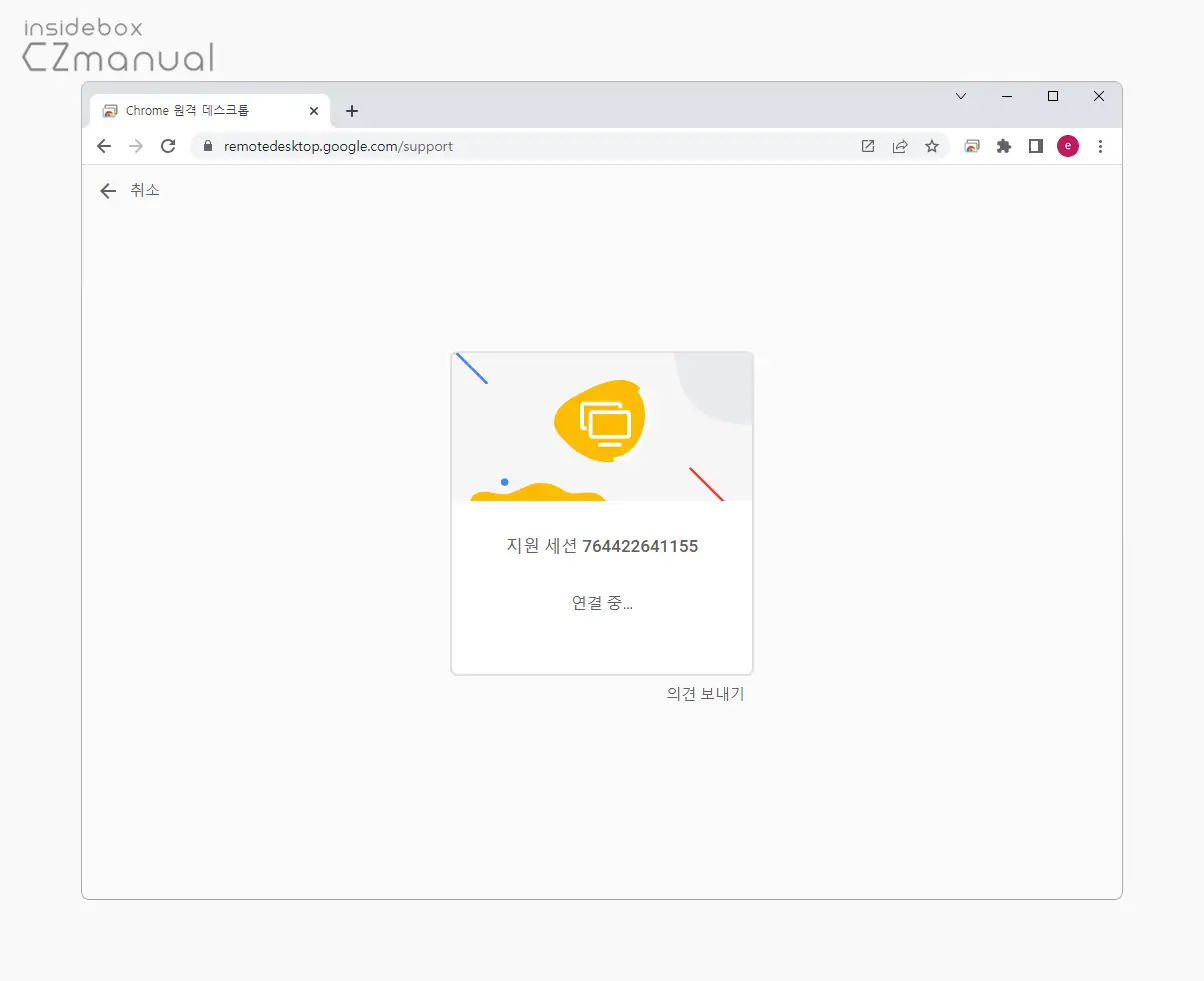
Task: Click the 취소 back arrow
Action: pyautogui.click(x=108, y=191)
